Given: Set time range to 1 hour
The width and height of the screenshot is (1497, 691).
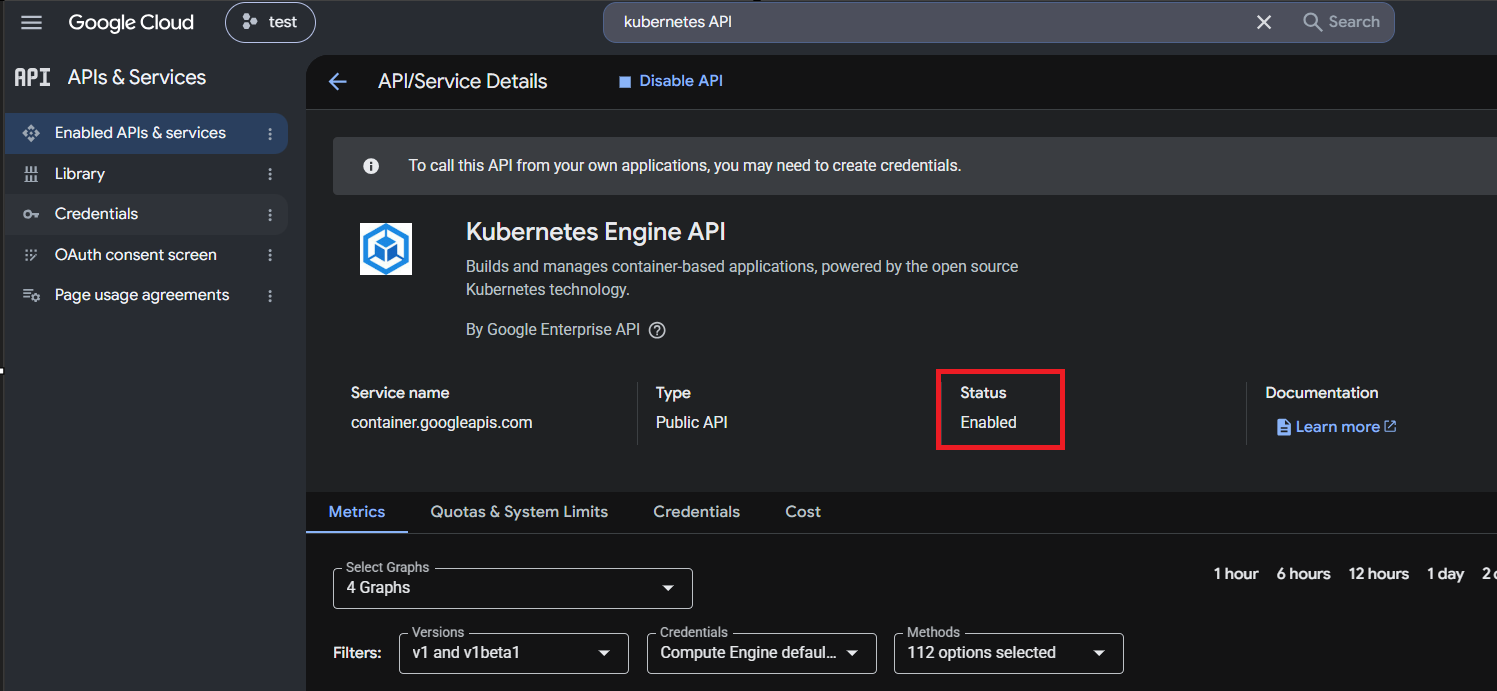Looking at the screenshot, I should [1236, 574].
